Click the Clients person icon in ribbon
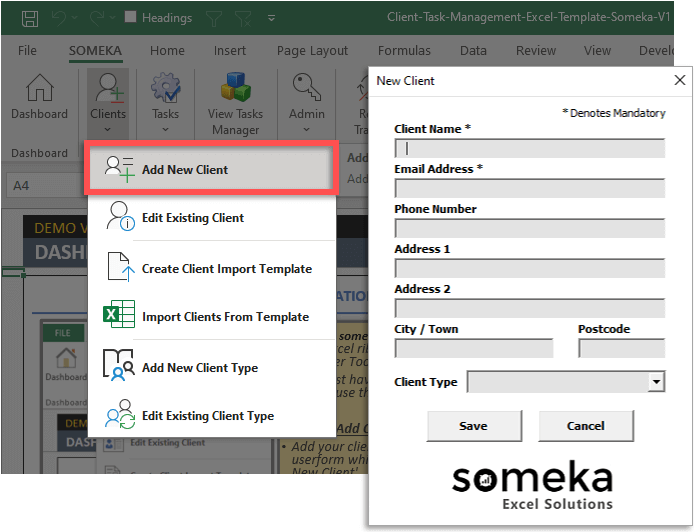The height and width of the screenshot is (532, 694). point(108,88)
